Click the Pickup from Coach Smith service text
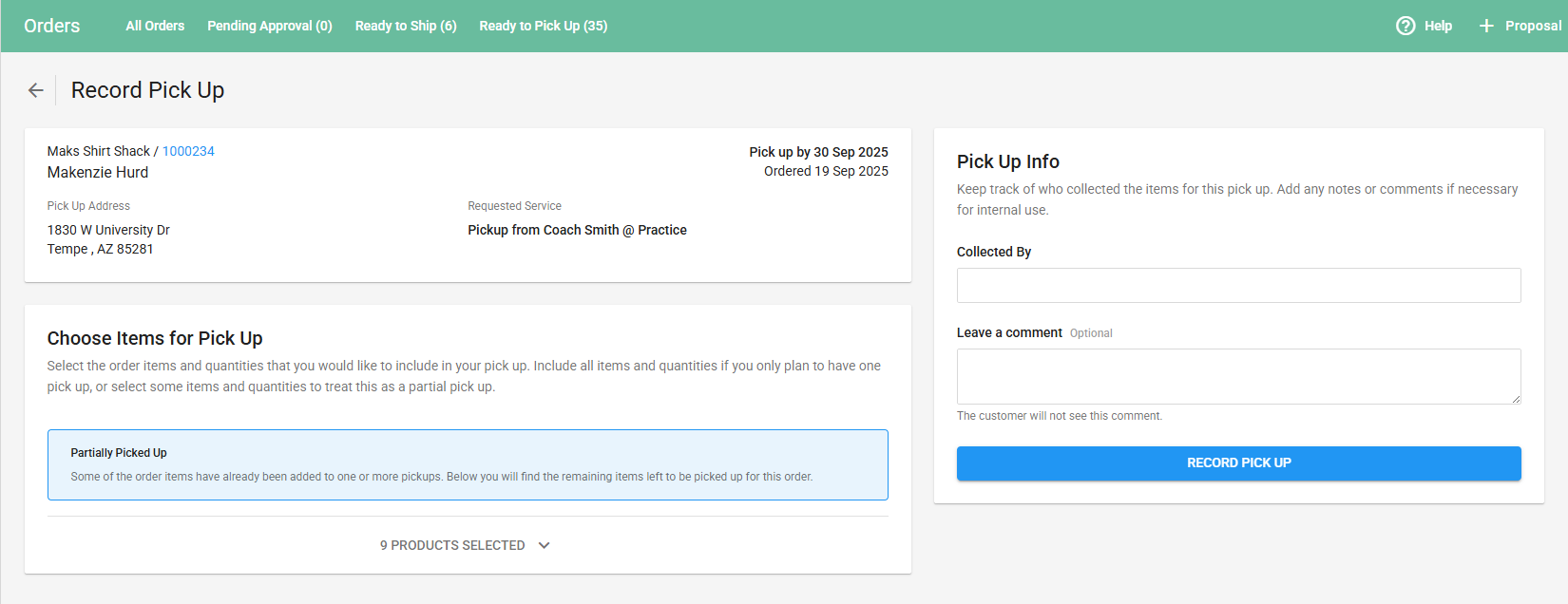Viewport: 1568px width, 604px height. [577, 230]
